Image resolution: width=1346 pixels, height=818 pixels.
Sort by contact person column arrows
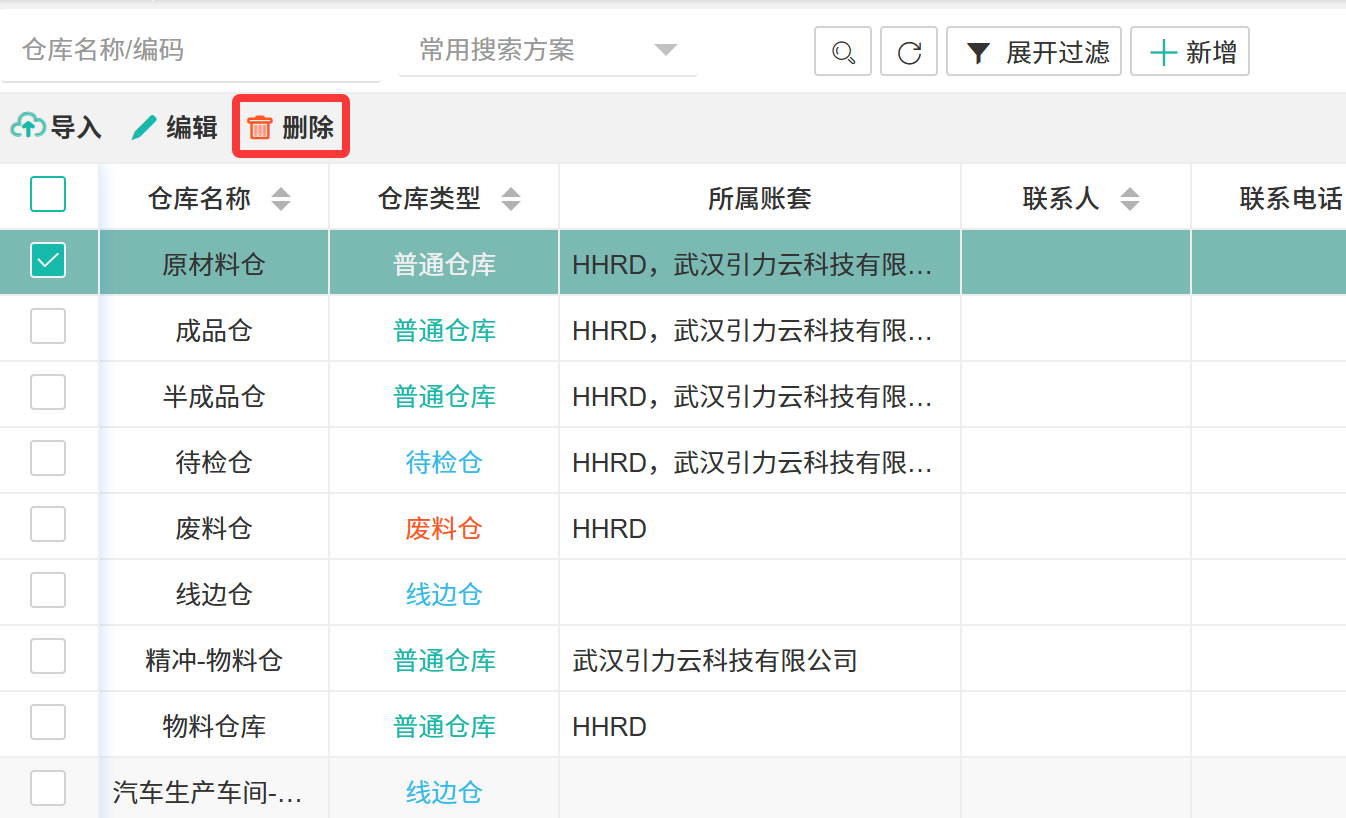pyautogui.click(x=1129, y=199)
